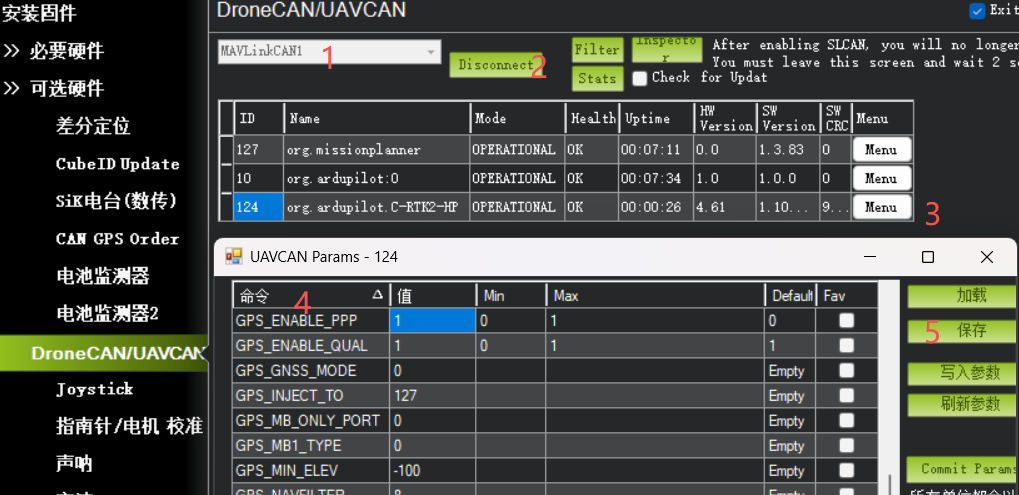Click the Disconnect button
The width and height of the screenshot is (1019, 495).
coord(495,65)
